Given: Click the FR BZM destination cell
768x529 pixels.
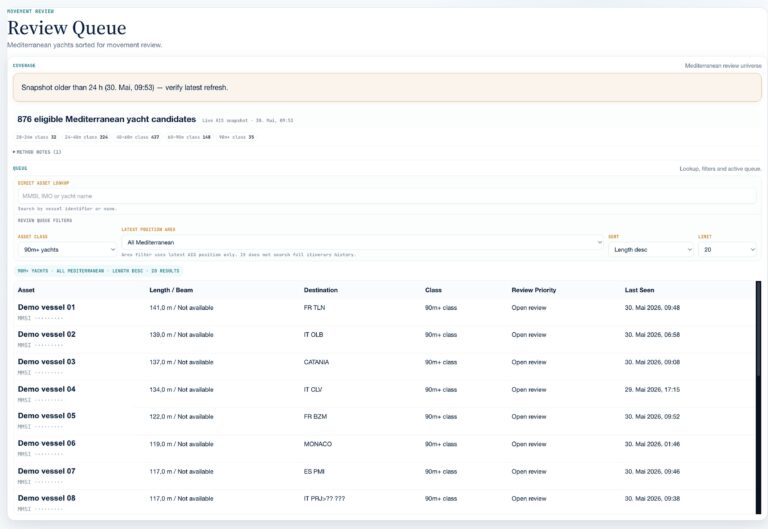Looking at the screenshot, I should (315, 416).
